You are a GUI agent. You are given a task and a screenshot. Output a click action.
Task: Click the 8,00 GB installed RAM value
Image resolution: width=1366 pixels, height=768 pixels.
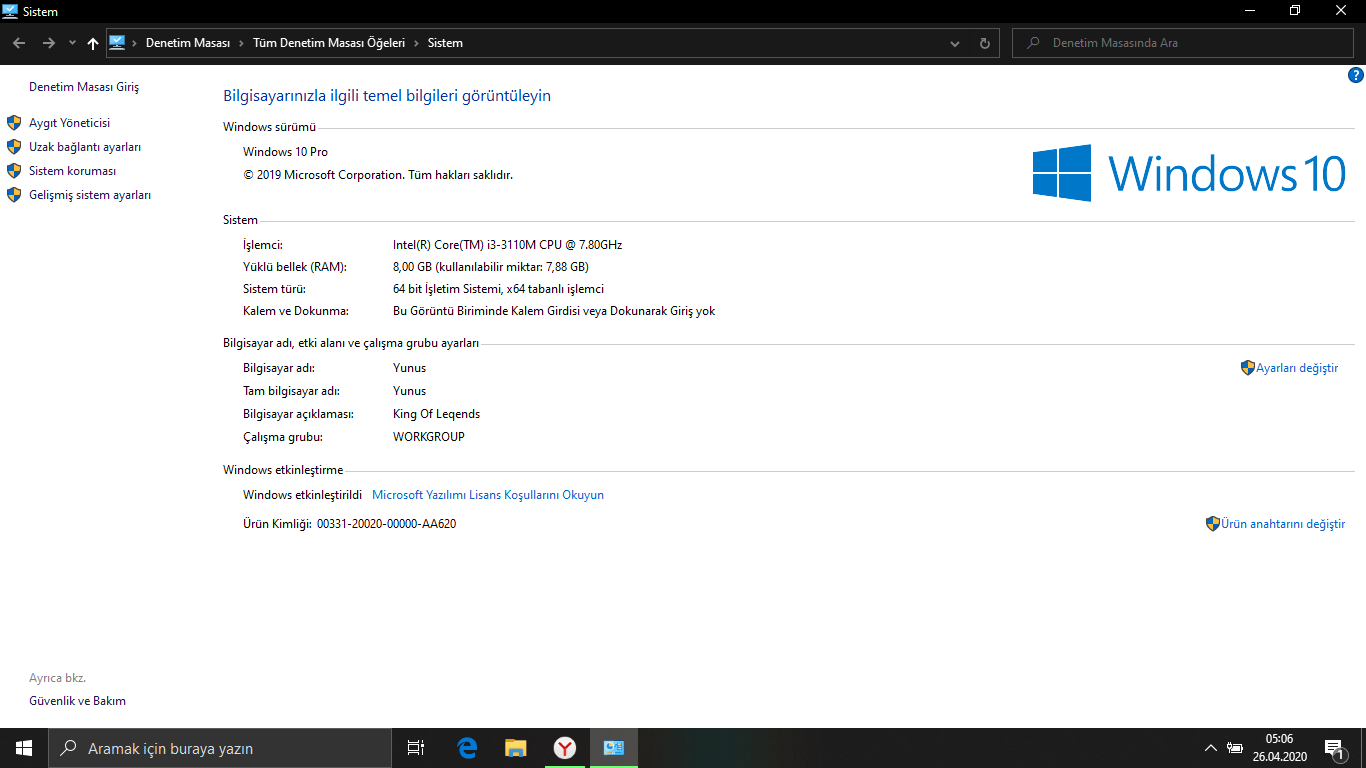[491, 267]
